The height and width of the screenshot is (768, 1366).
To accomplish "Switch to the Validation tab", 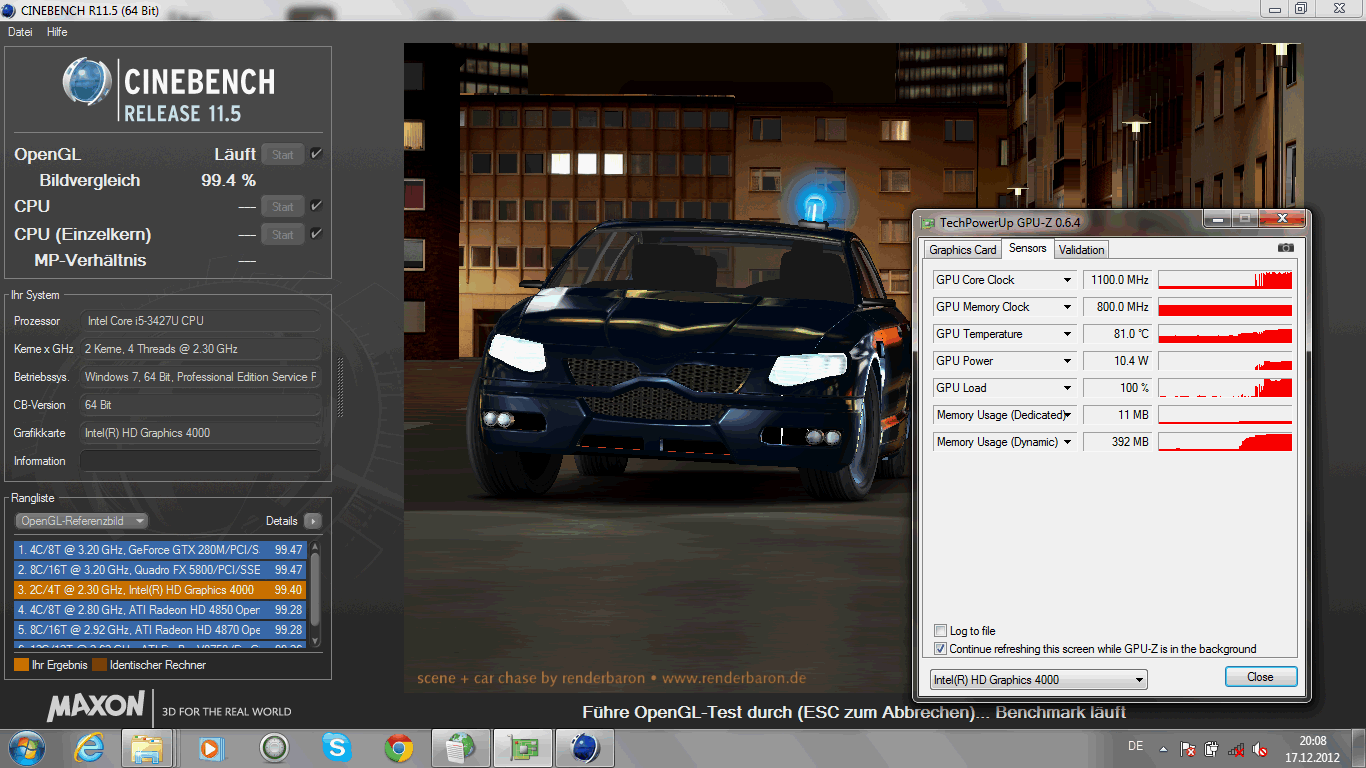I will (x=1082, y=250).
